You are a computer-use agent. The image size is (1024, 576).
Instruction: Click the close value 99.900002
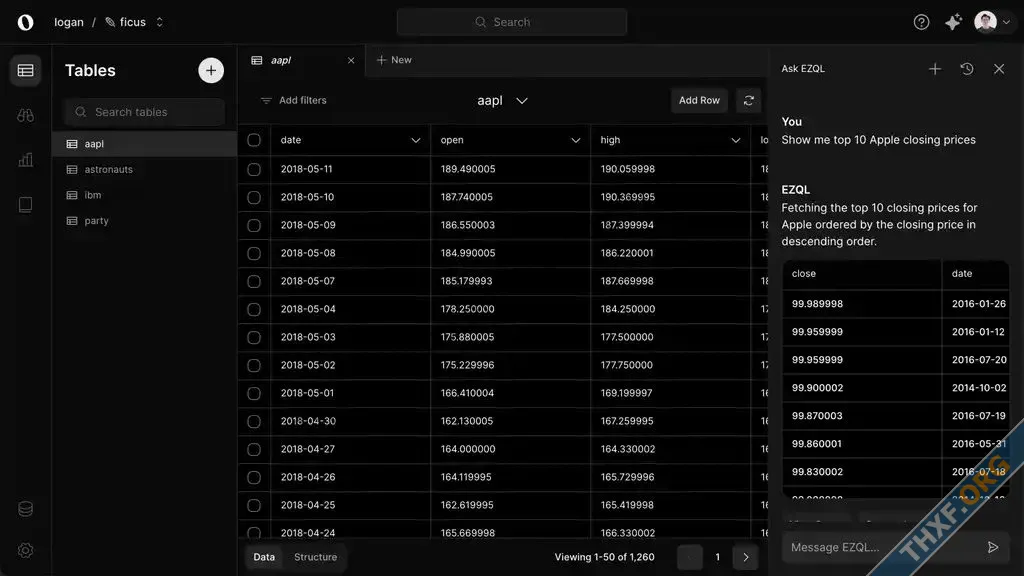pos(817,388)
